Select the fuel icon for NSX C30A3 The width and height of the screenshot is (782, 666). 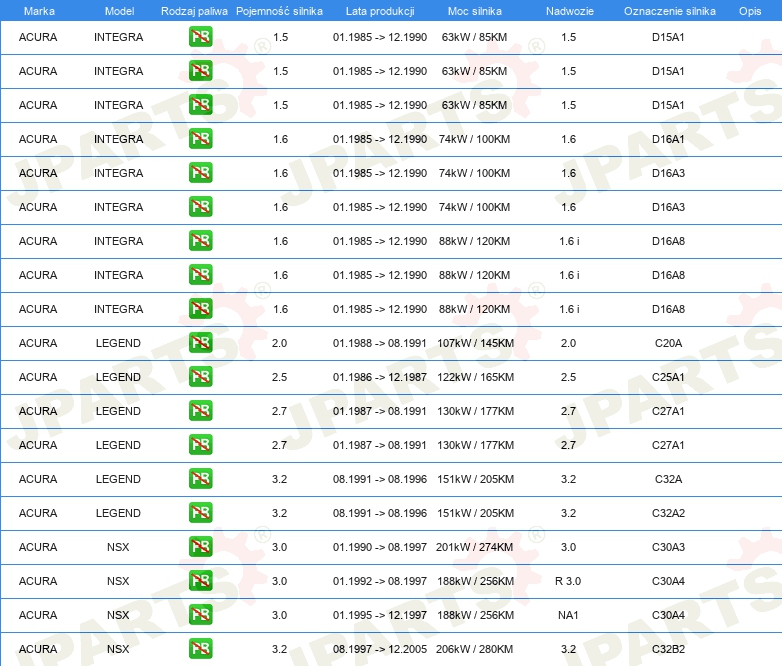pos(200,547)
